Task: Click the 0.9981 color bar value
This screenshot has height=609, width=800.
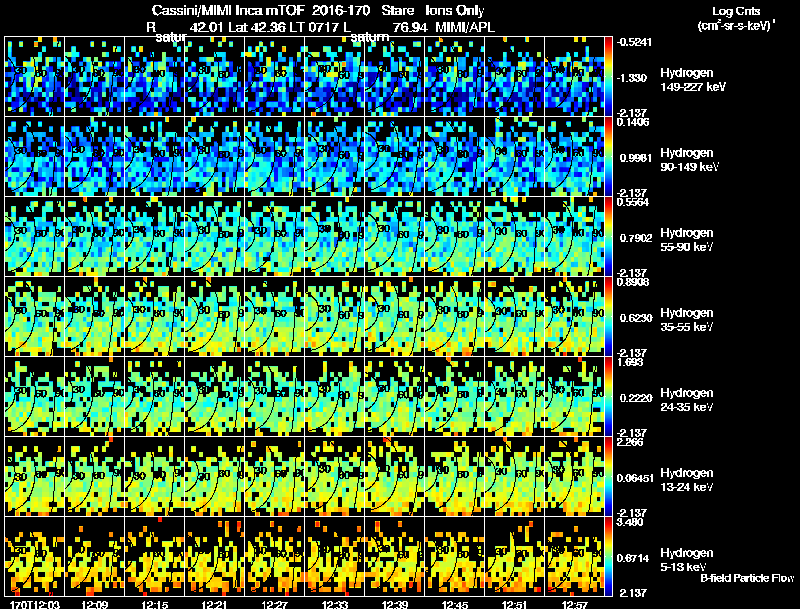Action: click(635, 158)
